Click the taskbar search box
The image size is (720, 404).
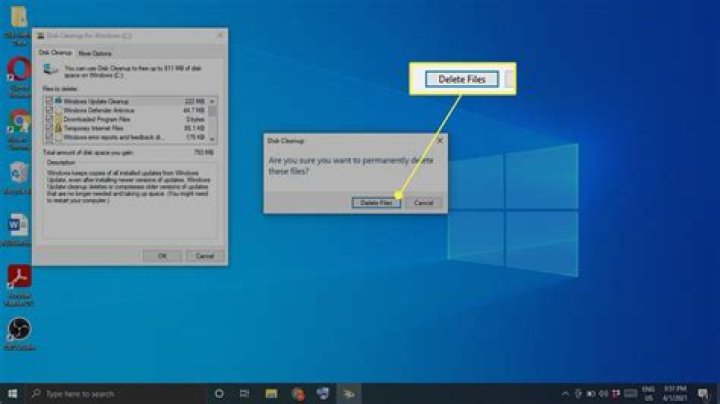[x=115, y=394]
